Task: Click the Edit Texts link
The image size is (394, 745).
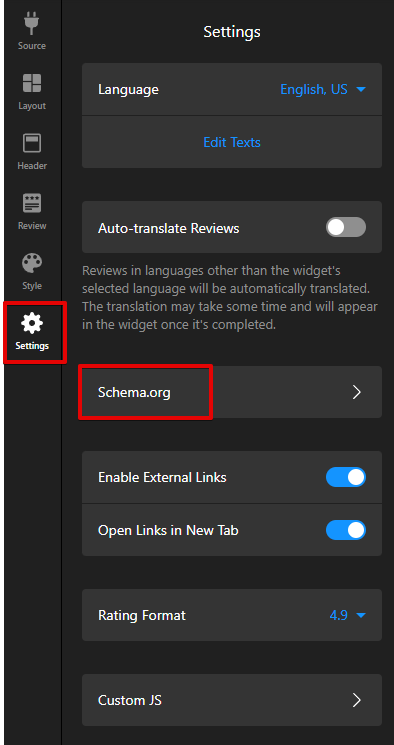Action: (232, 142)
